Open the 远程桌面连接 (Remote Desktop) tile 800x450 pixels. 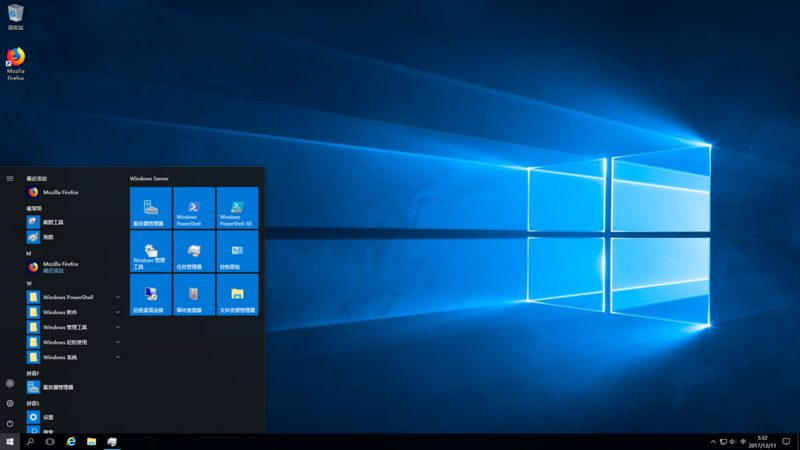pos(151,294)
